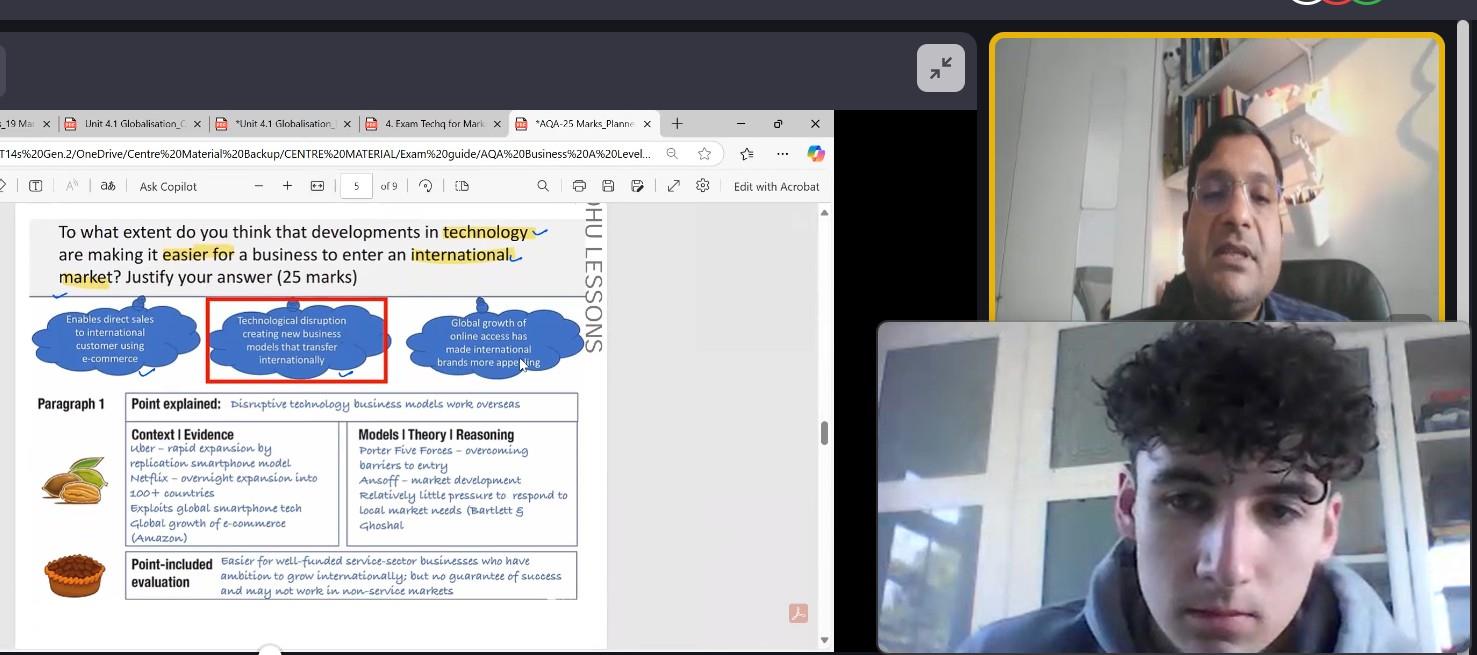The image size is (1477, 655).
Task: Click Ask Copilot button
Action: point(168,186)
